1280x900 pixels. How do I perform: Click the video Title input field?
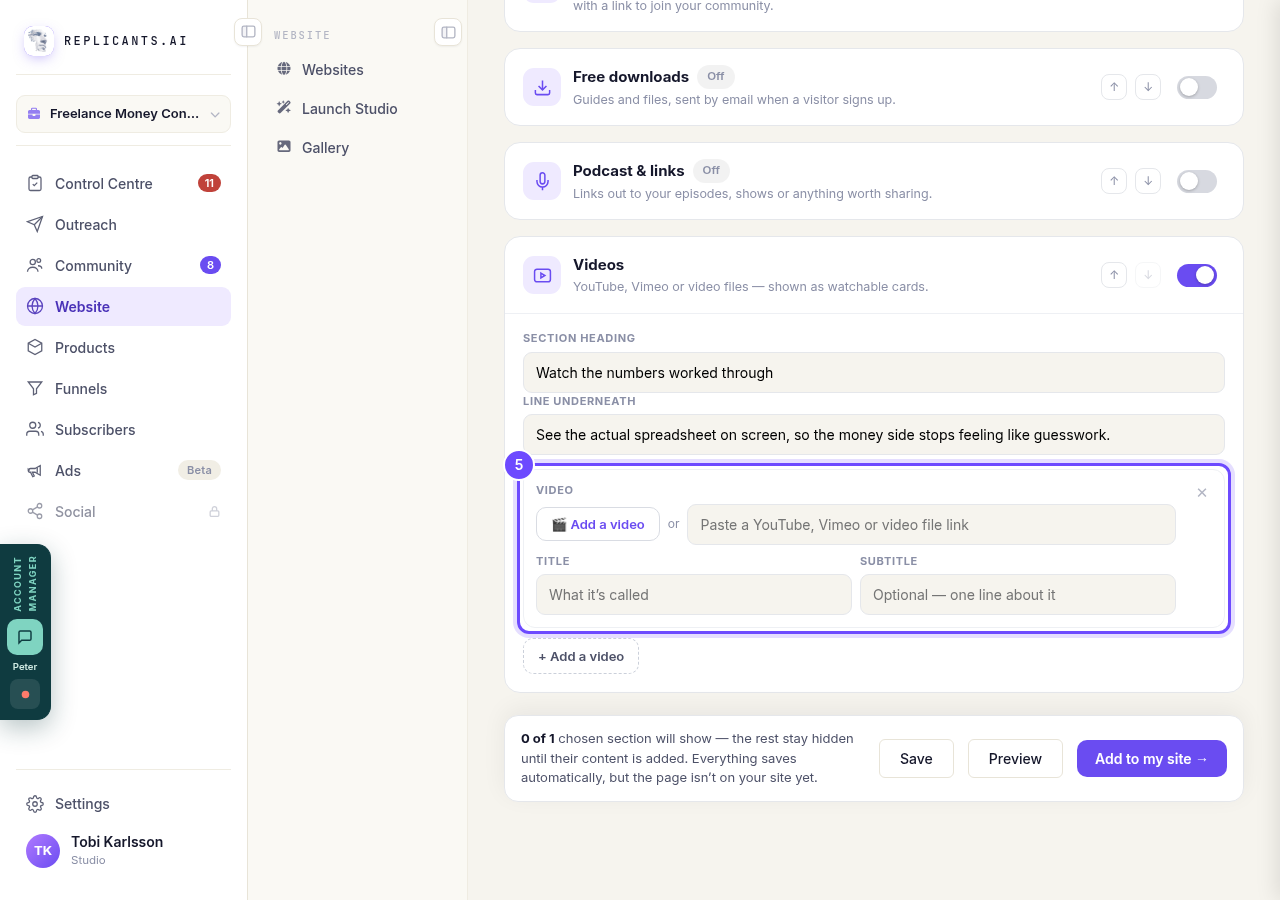[694, 595]
